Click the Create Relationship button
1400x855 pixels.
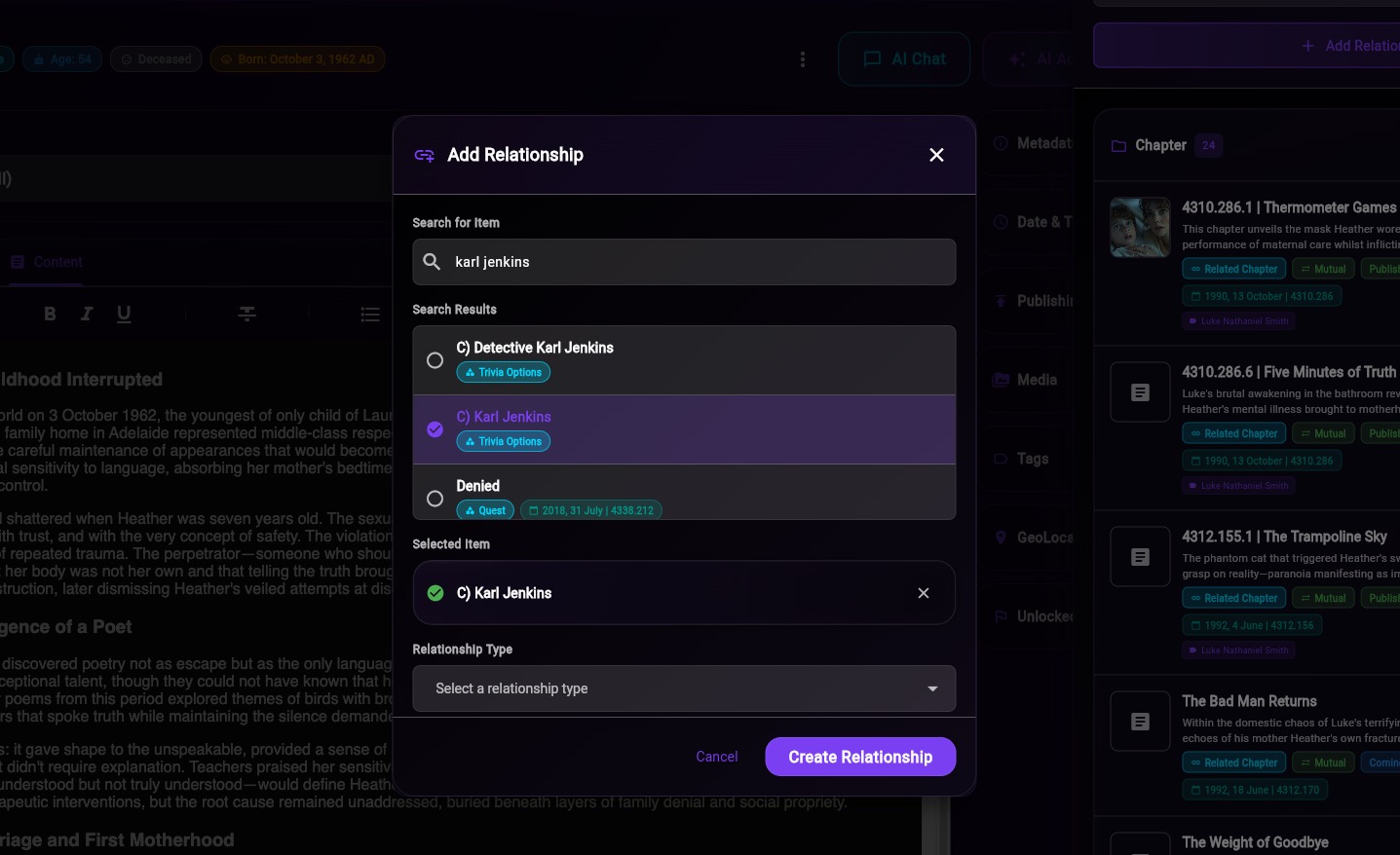(859, 757)
